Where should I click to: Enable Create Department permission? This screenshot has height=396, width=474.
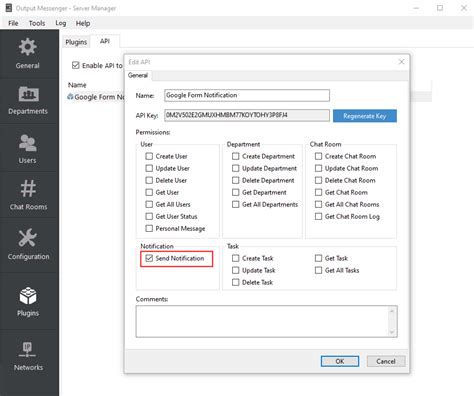pyautogui.click(x=236, y=156)
